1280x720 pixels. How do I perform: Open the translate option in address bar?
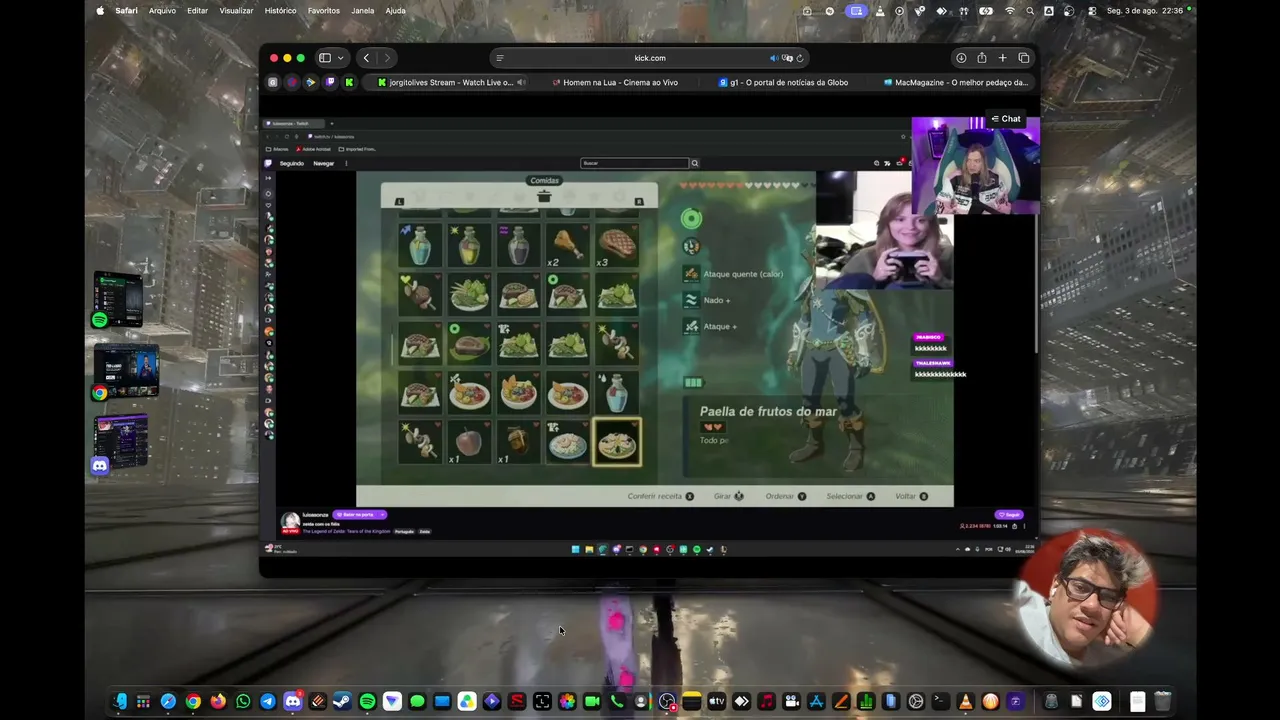tap(787, 58)
